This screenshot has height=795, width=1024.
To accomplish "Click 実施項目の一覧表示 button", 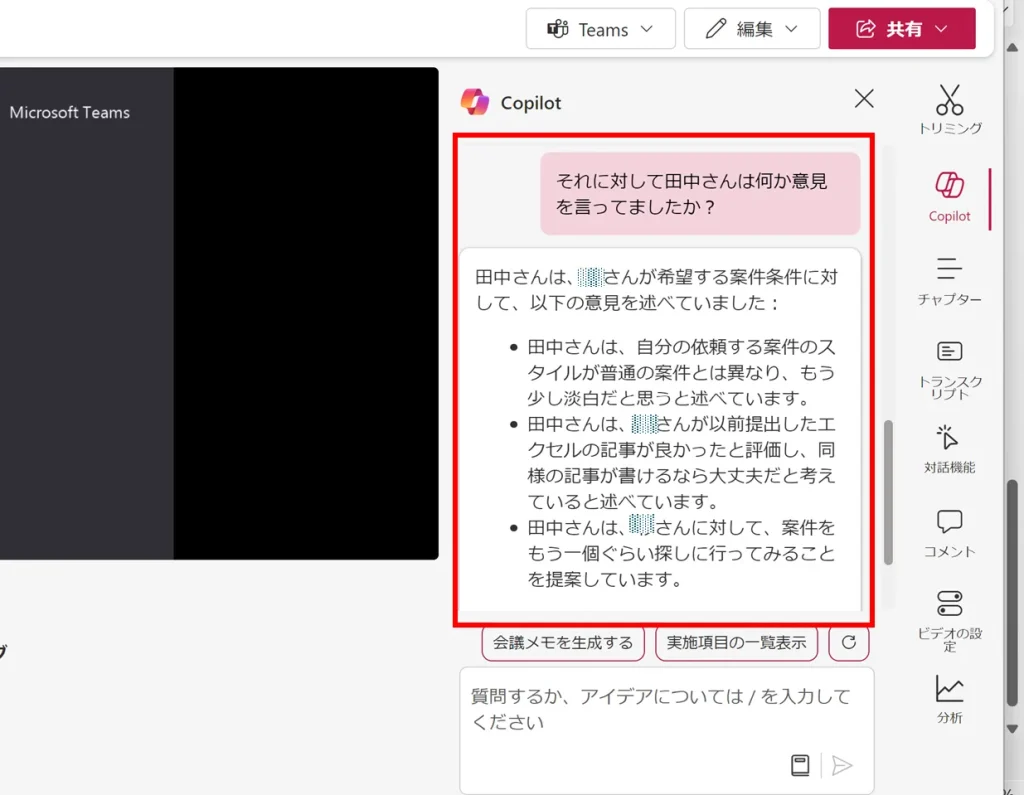I will [x=736, y=643].
